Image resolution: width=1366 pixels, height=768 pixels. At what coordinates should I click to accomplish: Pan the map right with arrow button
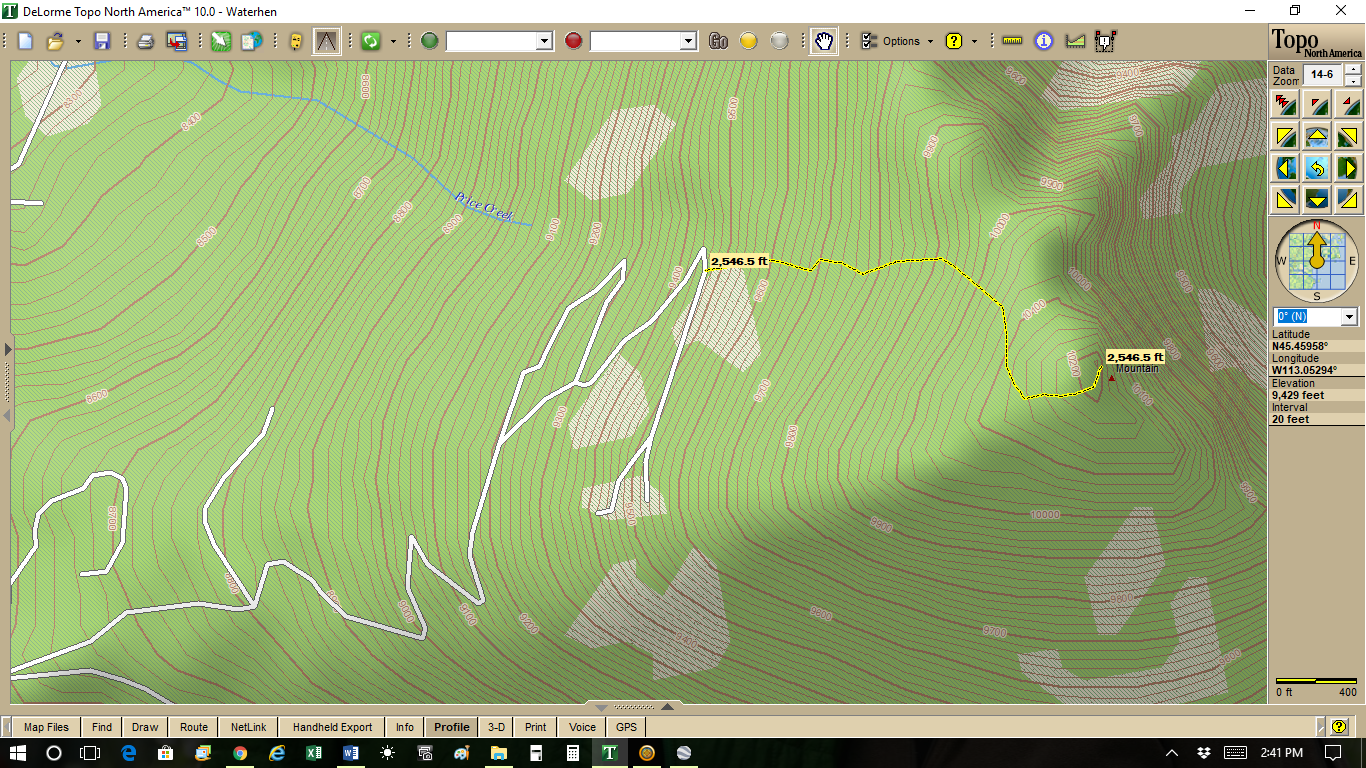pyautogui.click(x=1349, y=167)
